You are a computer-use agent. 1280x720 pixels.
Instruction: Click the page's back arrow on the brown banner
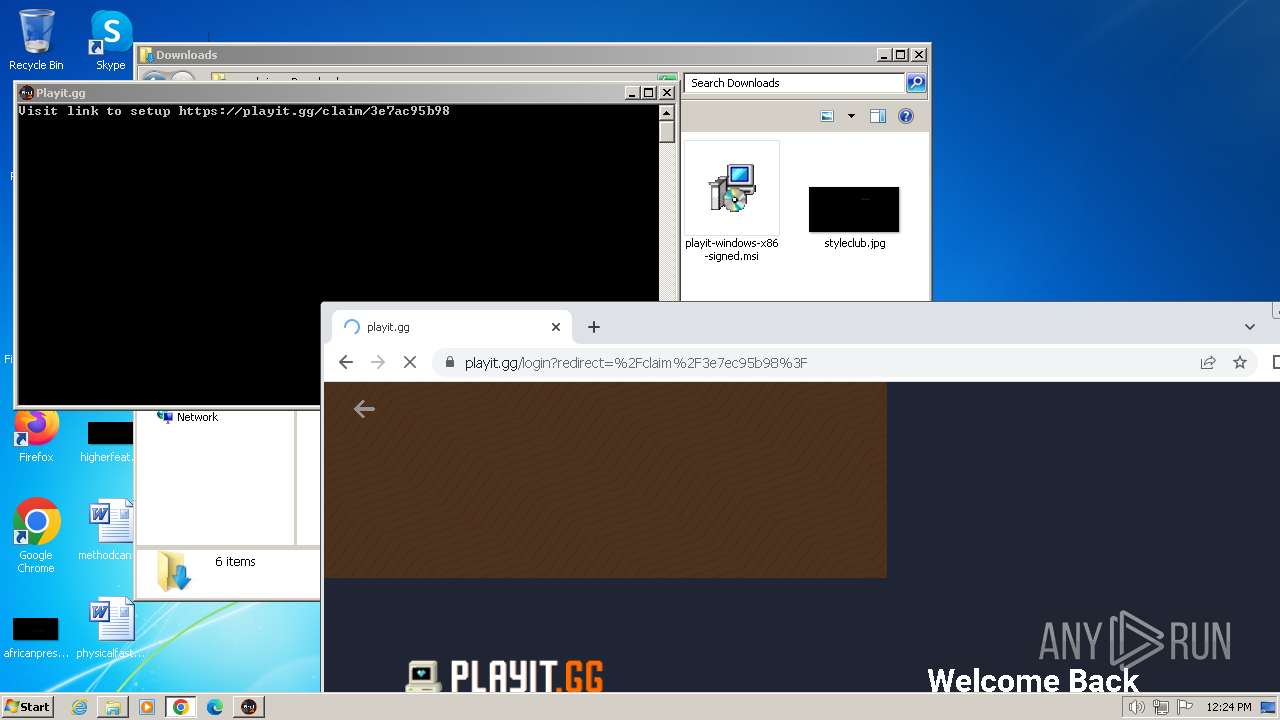click(x=364, y=408)
